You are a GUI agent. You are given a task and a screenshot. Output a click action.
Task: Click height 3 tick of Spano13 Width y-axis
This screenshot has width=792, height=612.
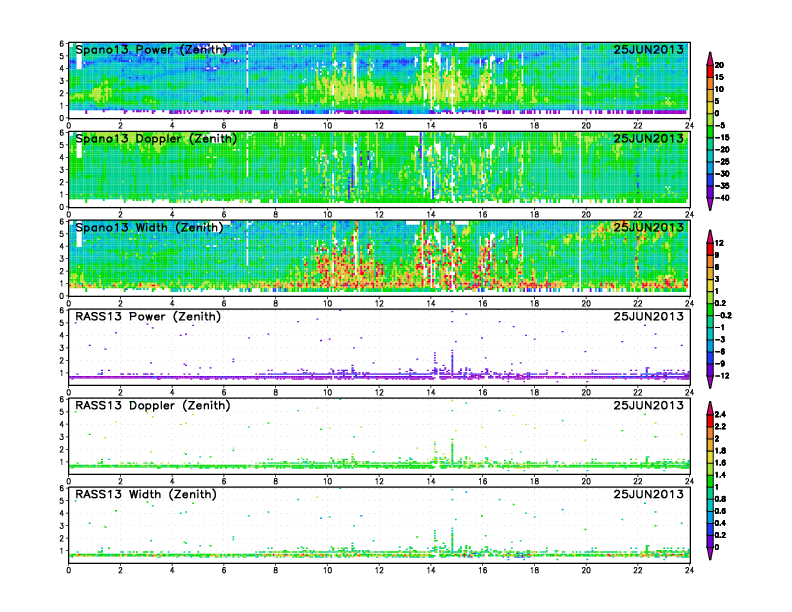(62, 259)
